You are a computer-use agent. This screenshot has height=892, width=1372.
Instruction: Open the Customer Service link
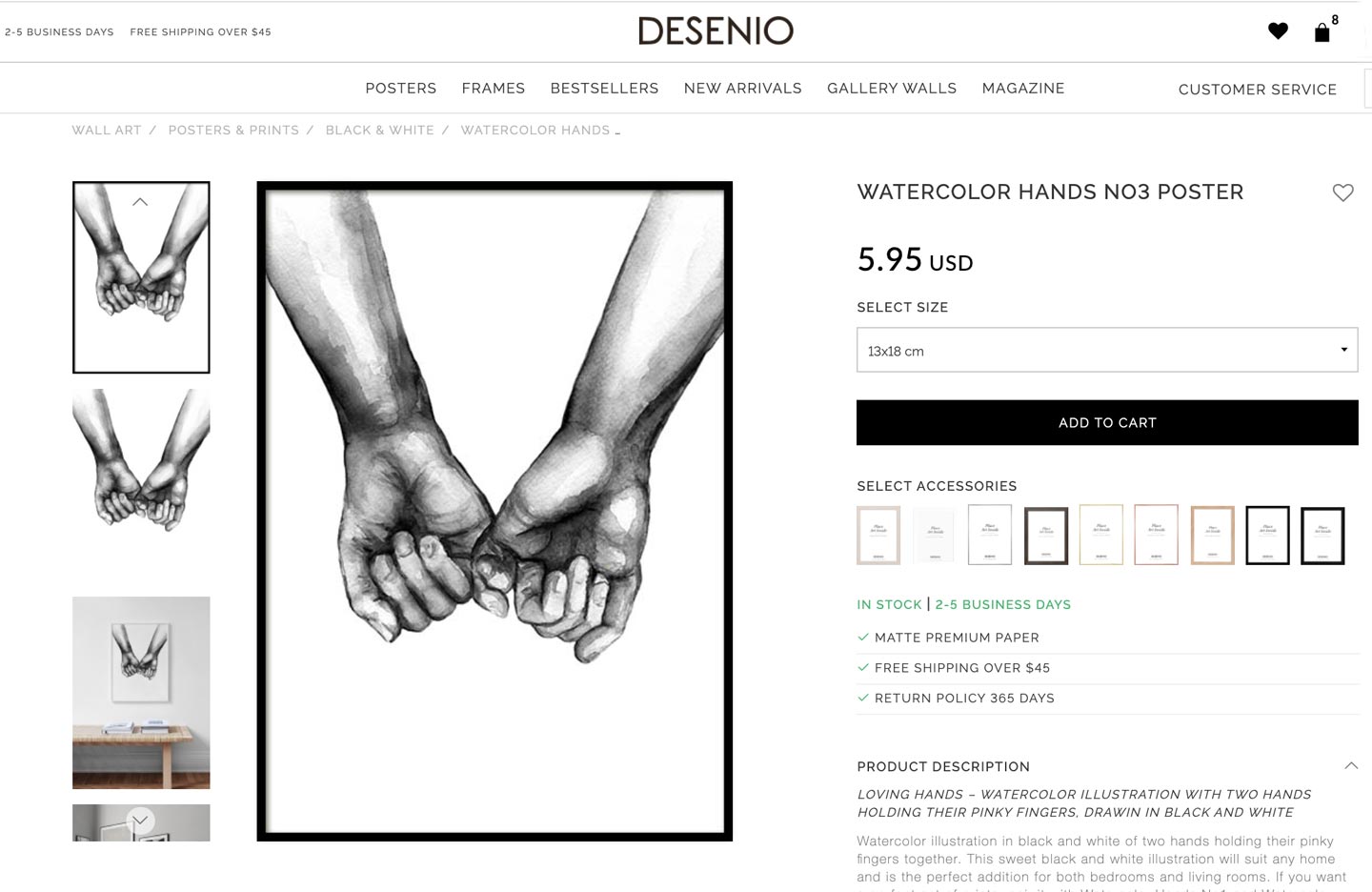tap(1258, 90)
